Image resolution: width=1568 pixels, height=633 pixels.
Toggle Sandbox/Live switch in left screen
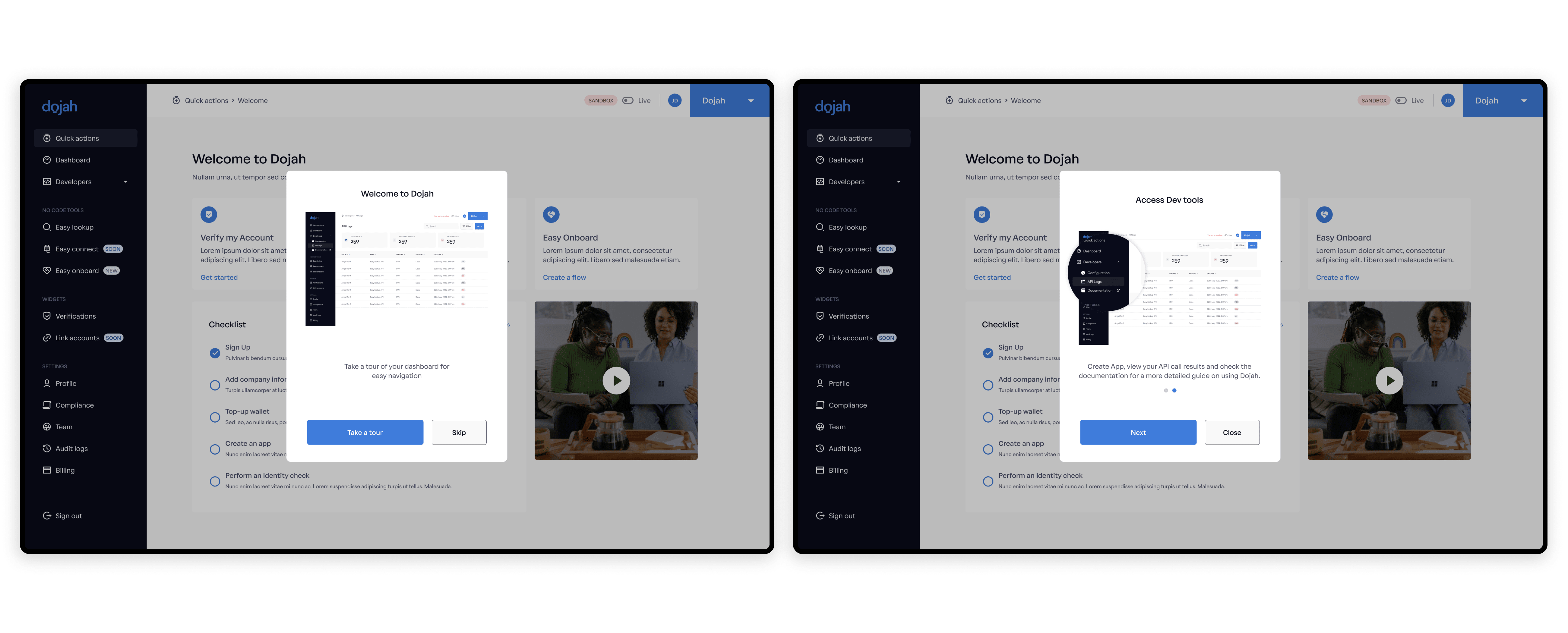coord(628,100)
